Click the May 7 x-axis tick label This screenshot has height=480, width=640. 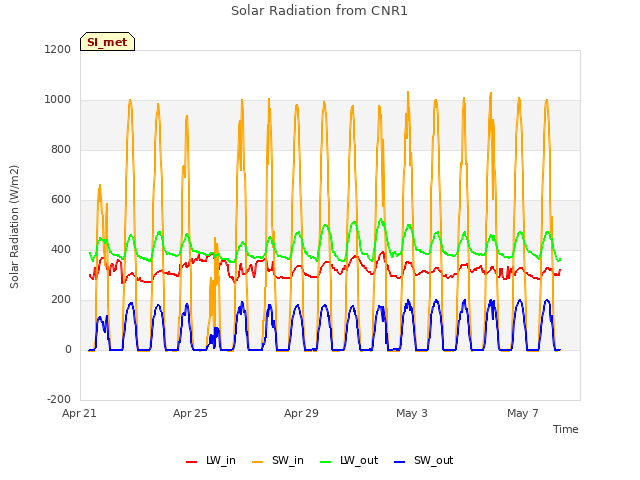(523, 413)
